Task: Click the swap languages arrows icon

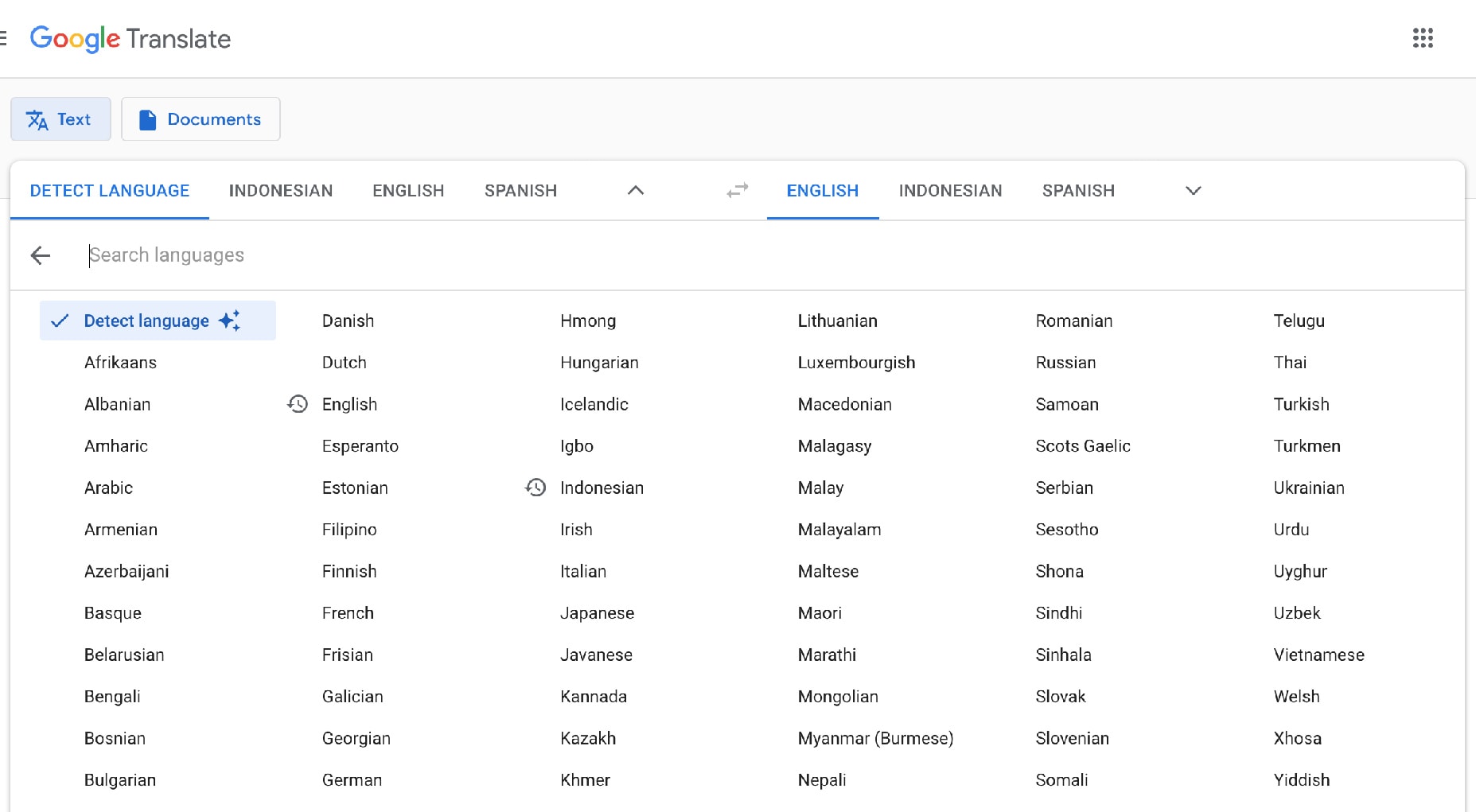Action: tap(738, 191)
